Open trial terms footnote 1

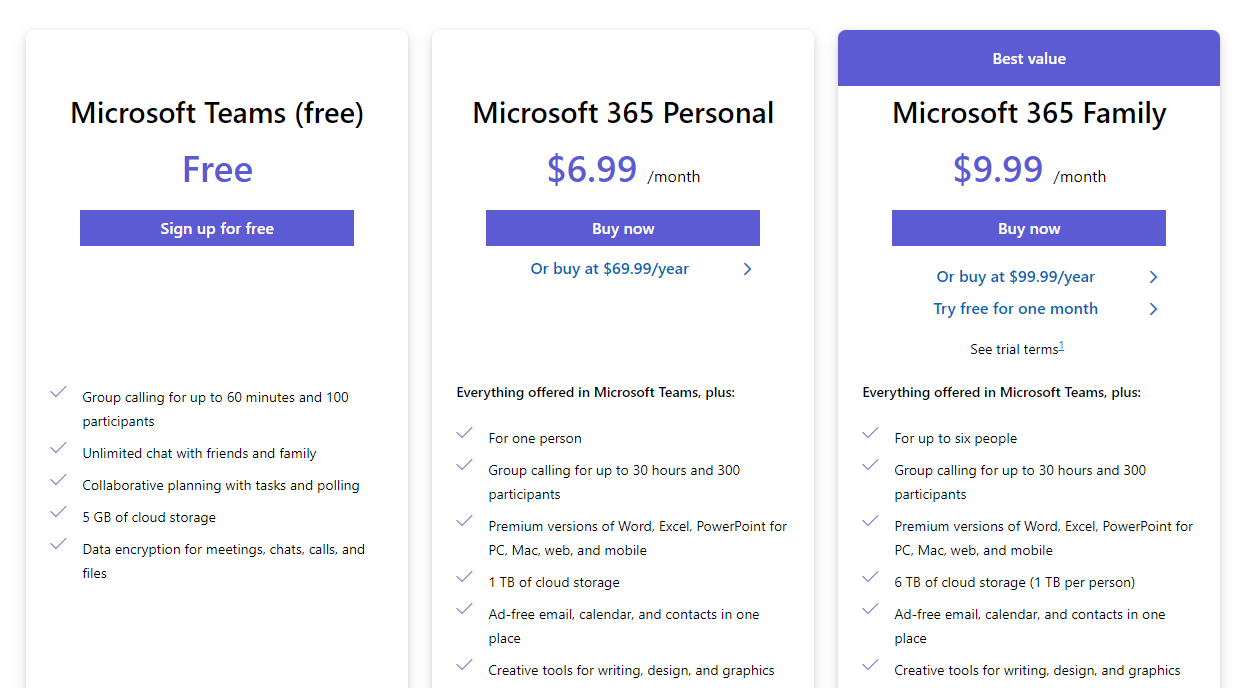pos(1062,346)
